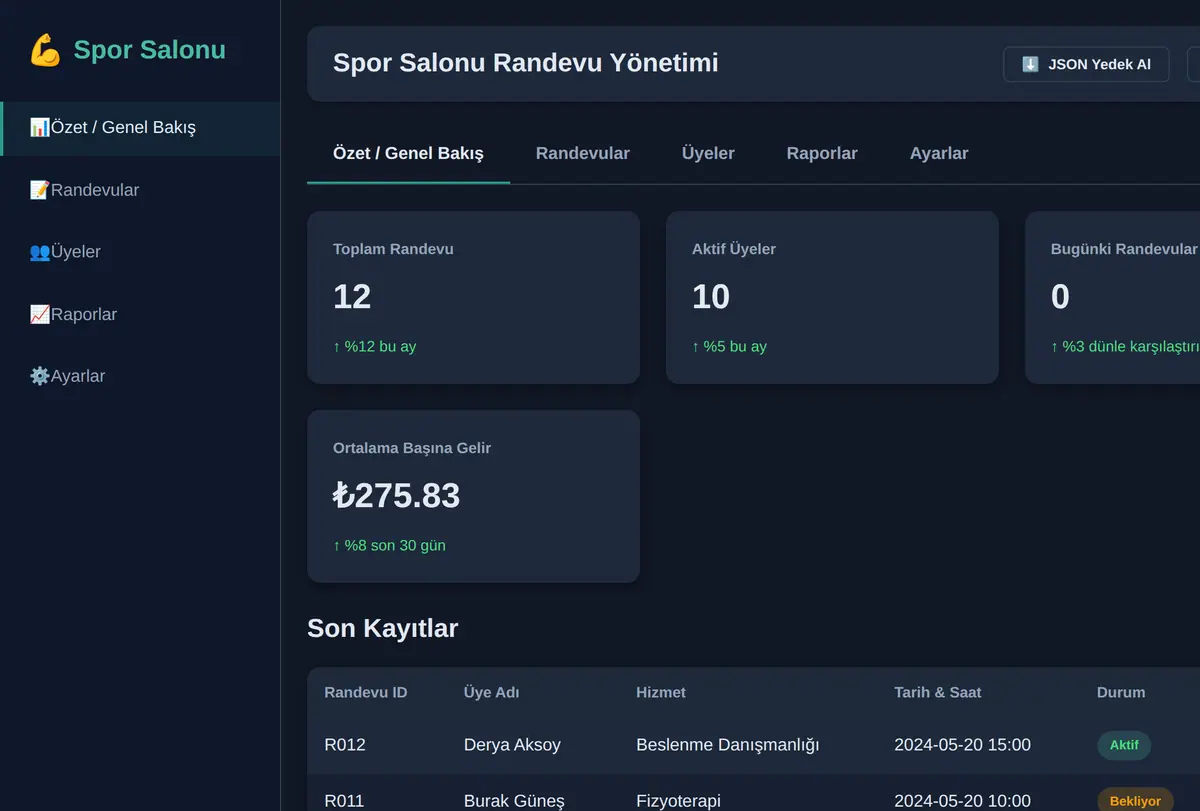Click the '↑ %12 bu ay' trend text
Image resolution: width=1200 pixels, height=811 pixels.
[x=375, y=346]
